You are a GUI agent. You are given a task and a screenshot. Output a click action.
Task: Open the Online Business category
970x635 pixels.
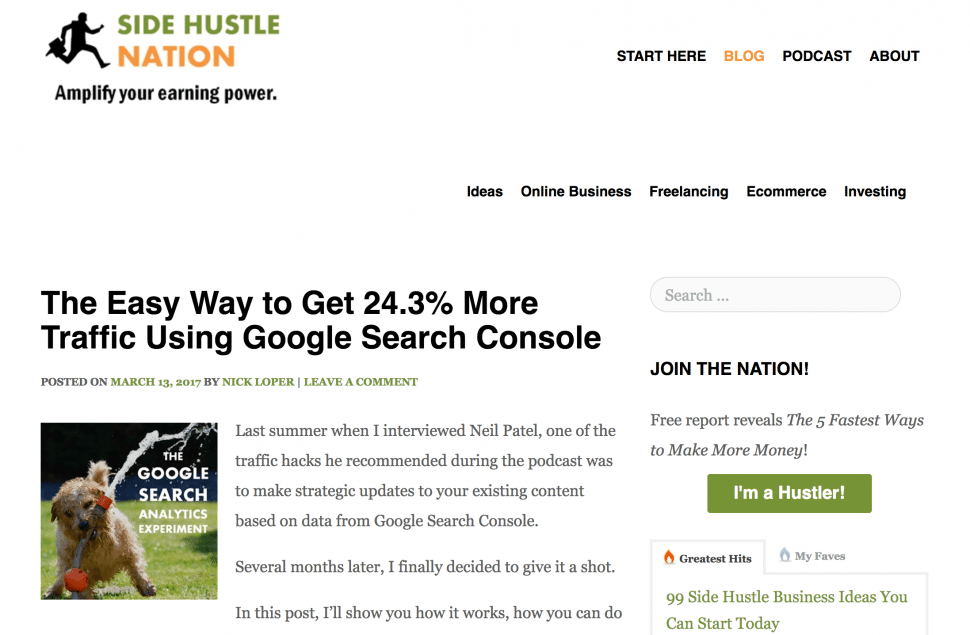click(575, 192)
